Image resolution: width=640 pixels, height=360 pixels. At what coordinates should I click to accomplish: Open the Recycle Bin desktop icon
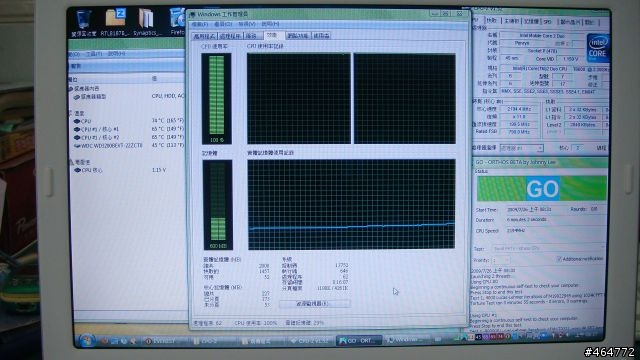pyautogui.click(x=83, y=23)
